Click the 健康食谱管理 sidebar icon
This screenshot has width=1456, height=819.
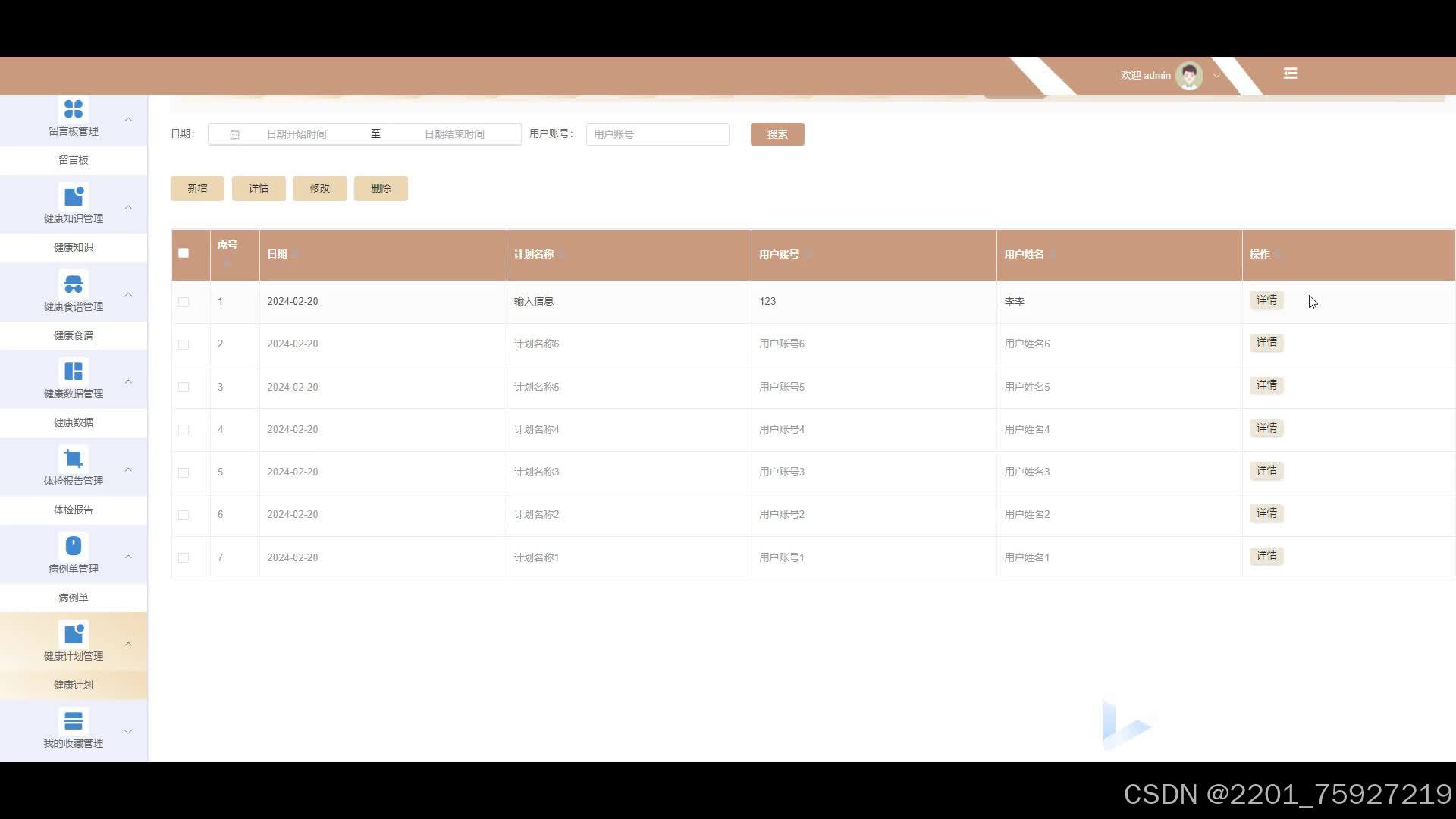coord(74,284)
